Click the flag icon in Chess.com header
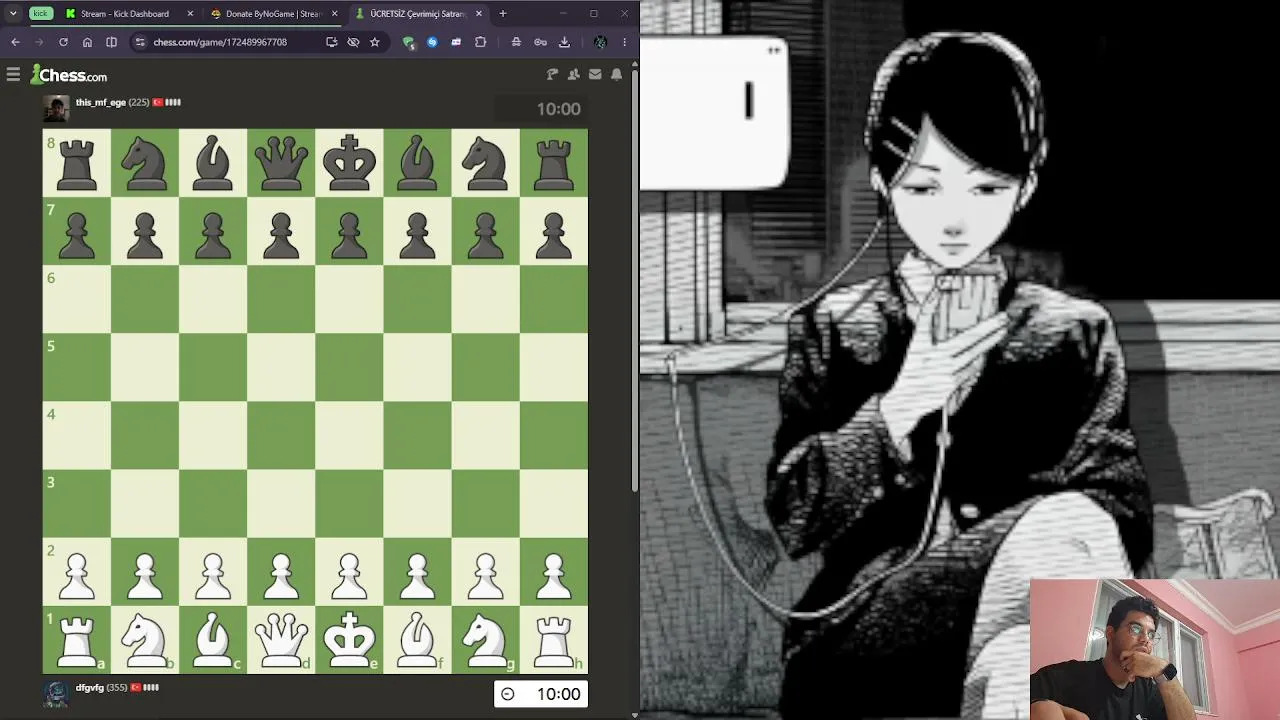1280x720 pixels. [552, 74]
